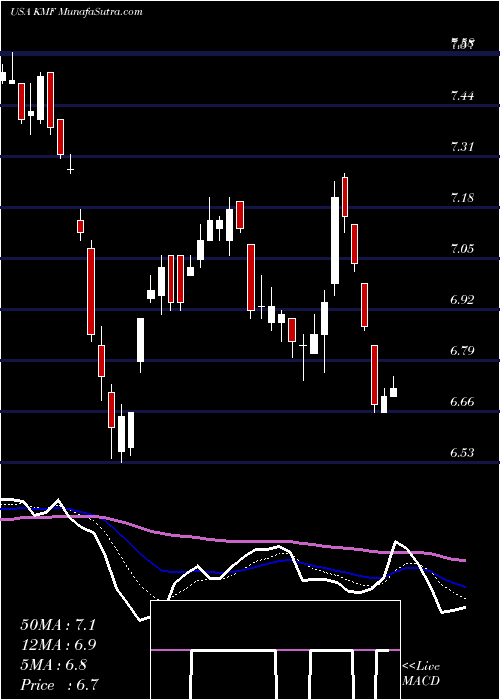Click the USA KMF MunafaSutra.com title text
The width and height of the screenshot is (500, 700).
tap(76, 12)
